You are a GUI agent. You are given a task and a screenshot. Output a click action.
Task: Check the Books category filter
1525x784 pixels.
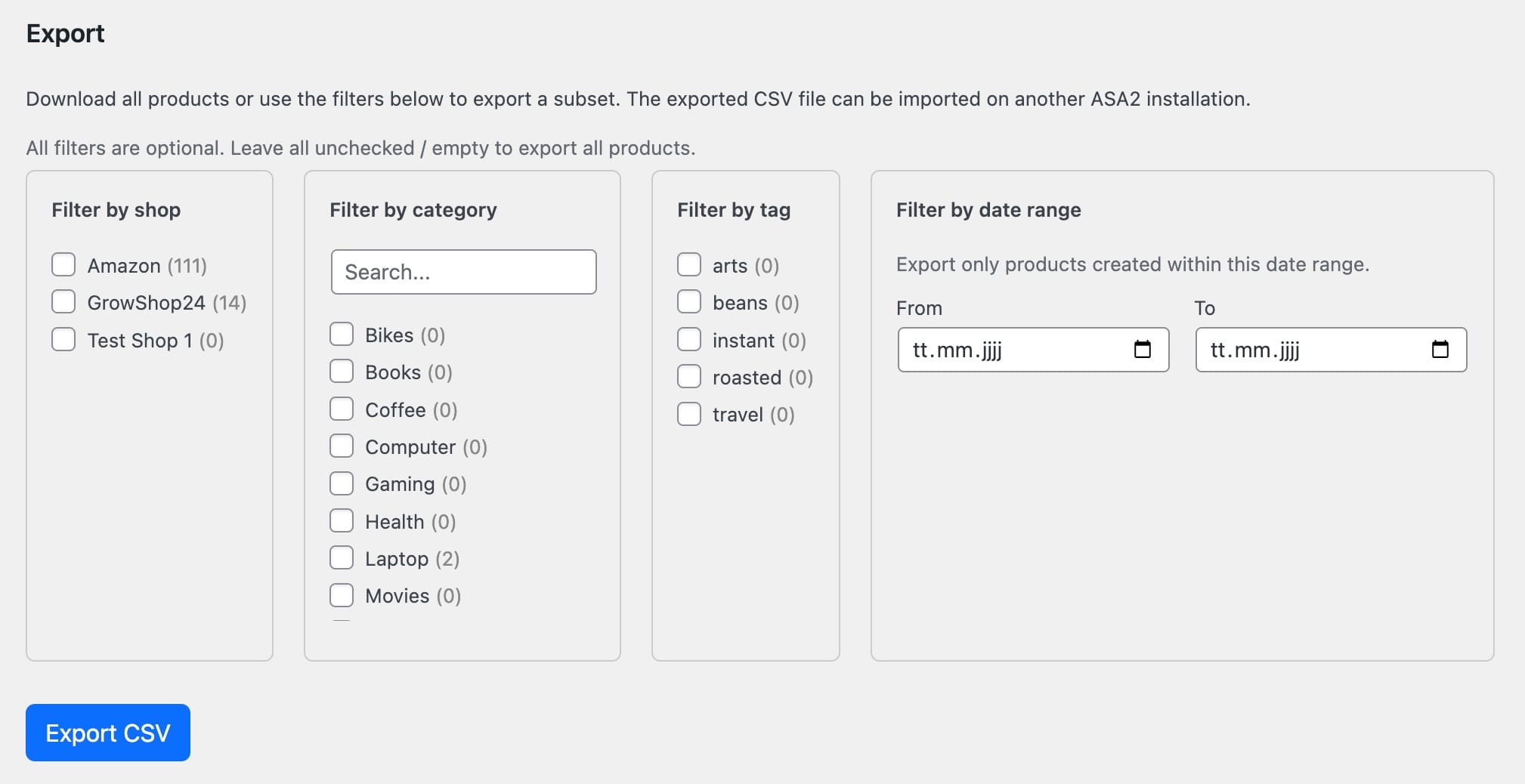click(x=342, y=372)
